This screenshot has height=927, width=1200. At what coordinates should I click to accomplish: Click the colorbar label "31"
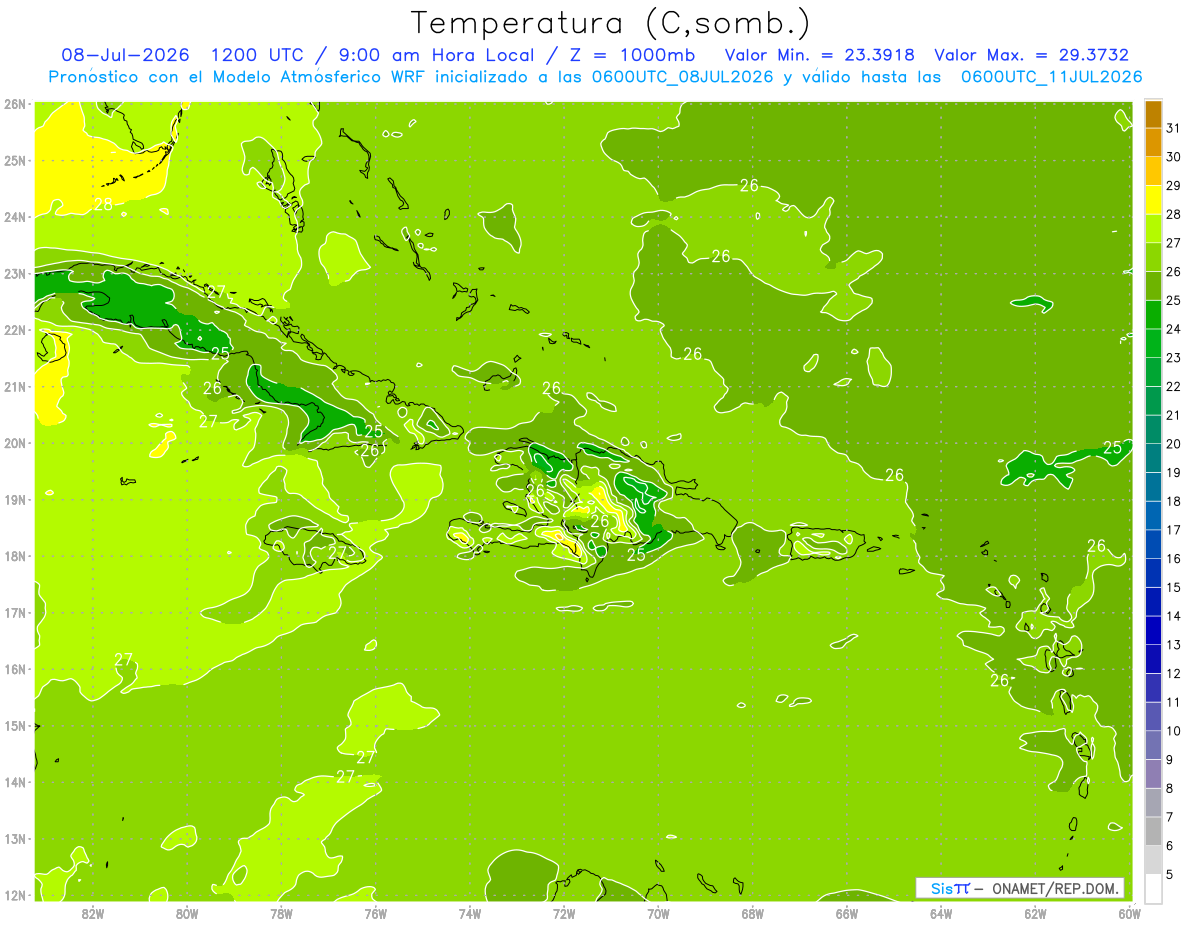pos(1174,128)
